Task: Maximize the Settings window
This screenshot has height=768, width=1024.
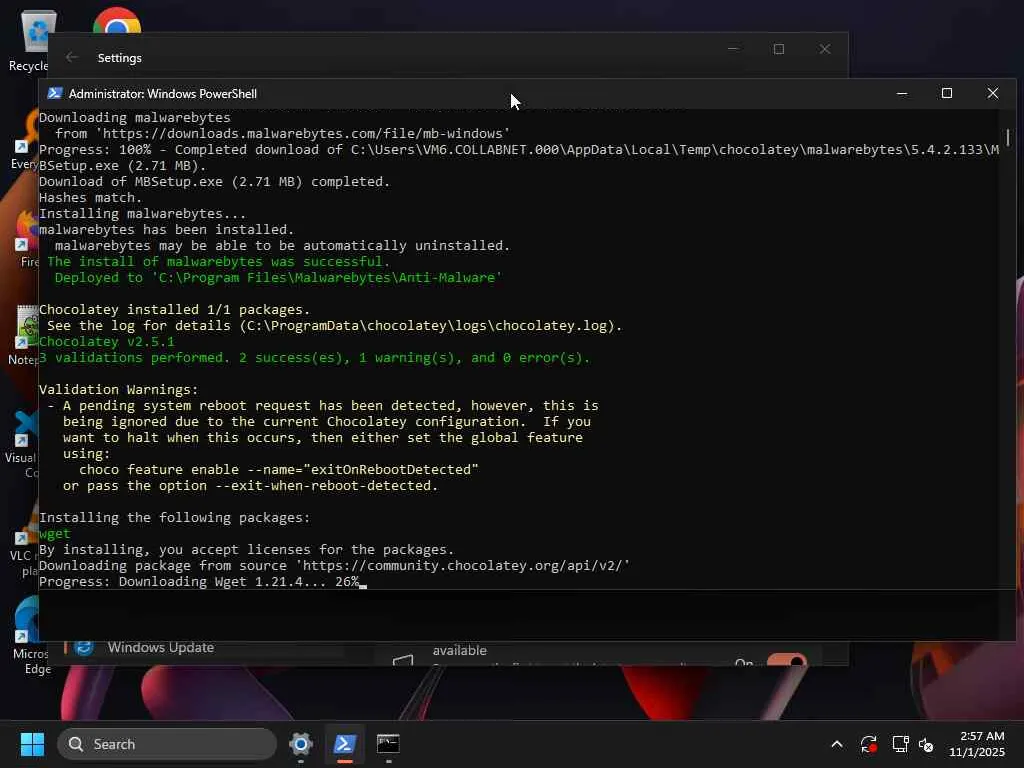Action: (x=778, y=49)
